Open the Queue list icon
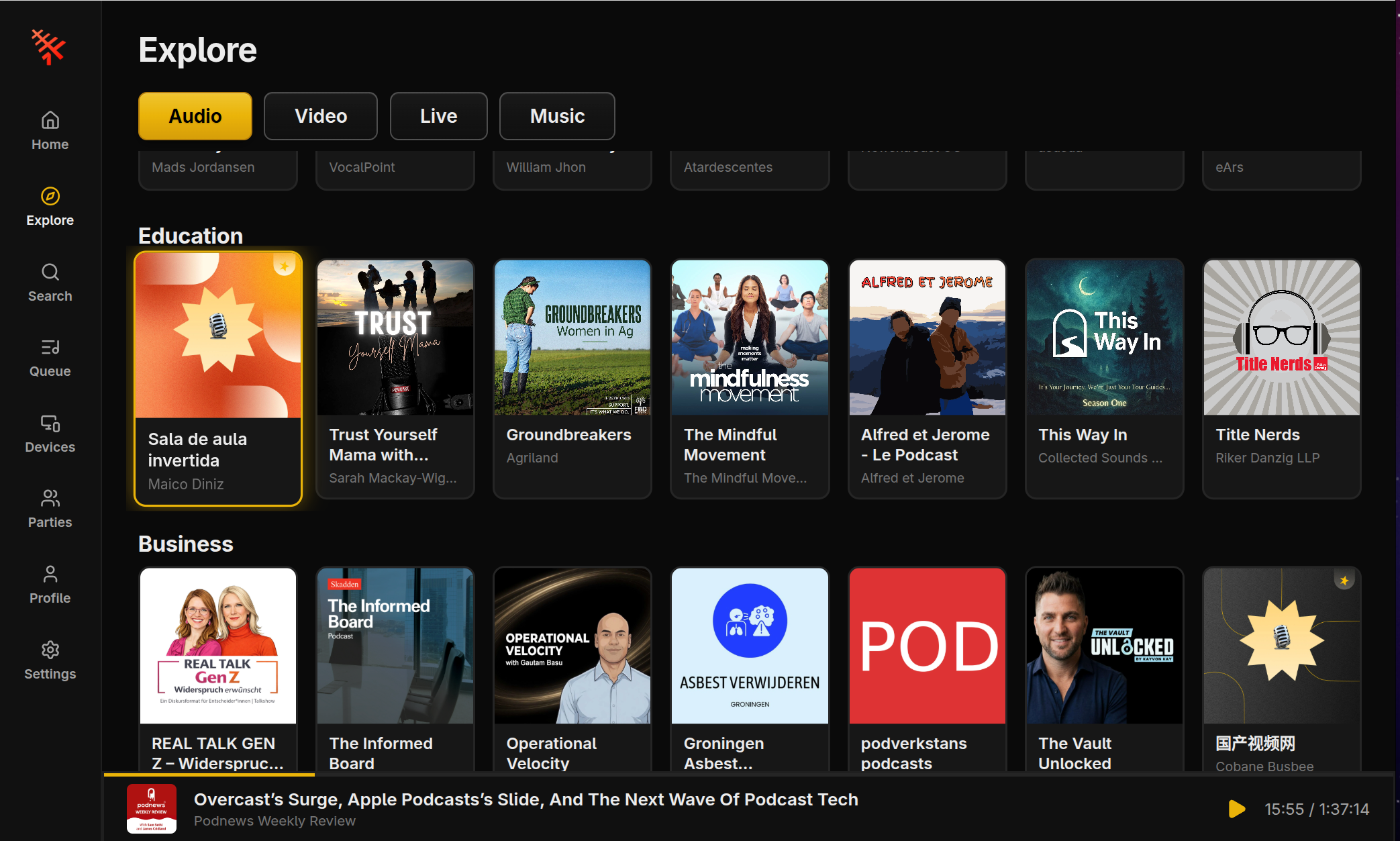The image size is (1400, 841). 50,347
